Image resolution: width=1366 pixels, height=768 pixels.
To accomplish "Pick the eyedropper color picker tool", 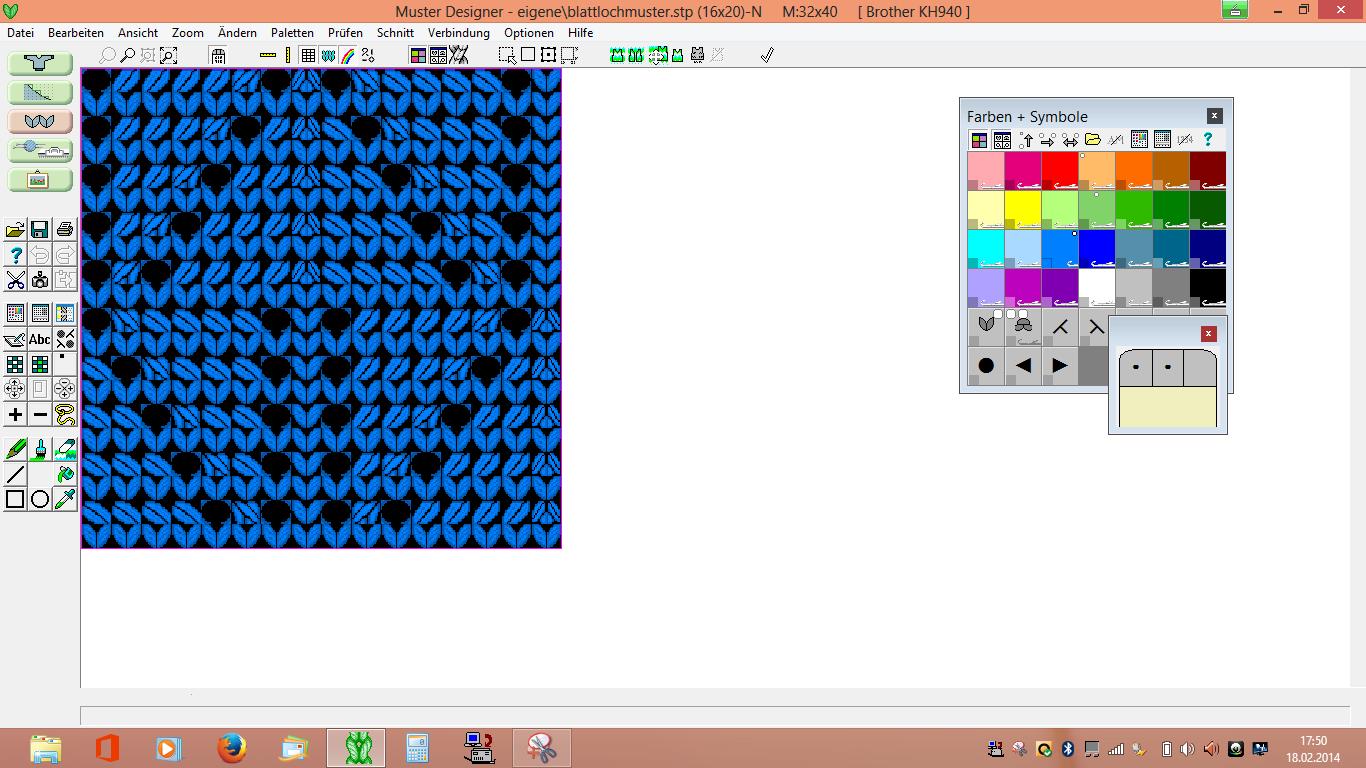I will [65, 499].
